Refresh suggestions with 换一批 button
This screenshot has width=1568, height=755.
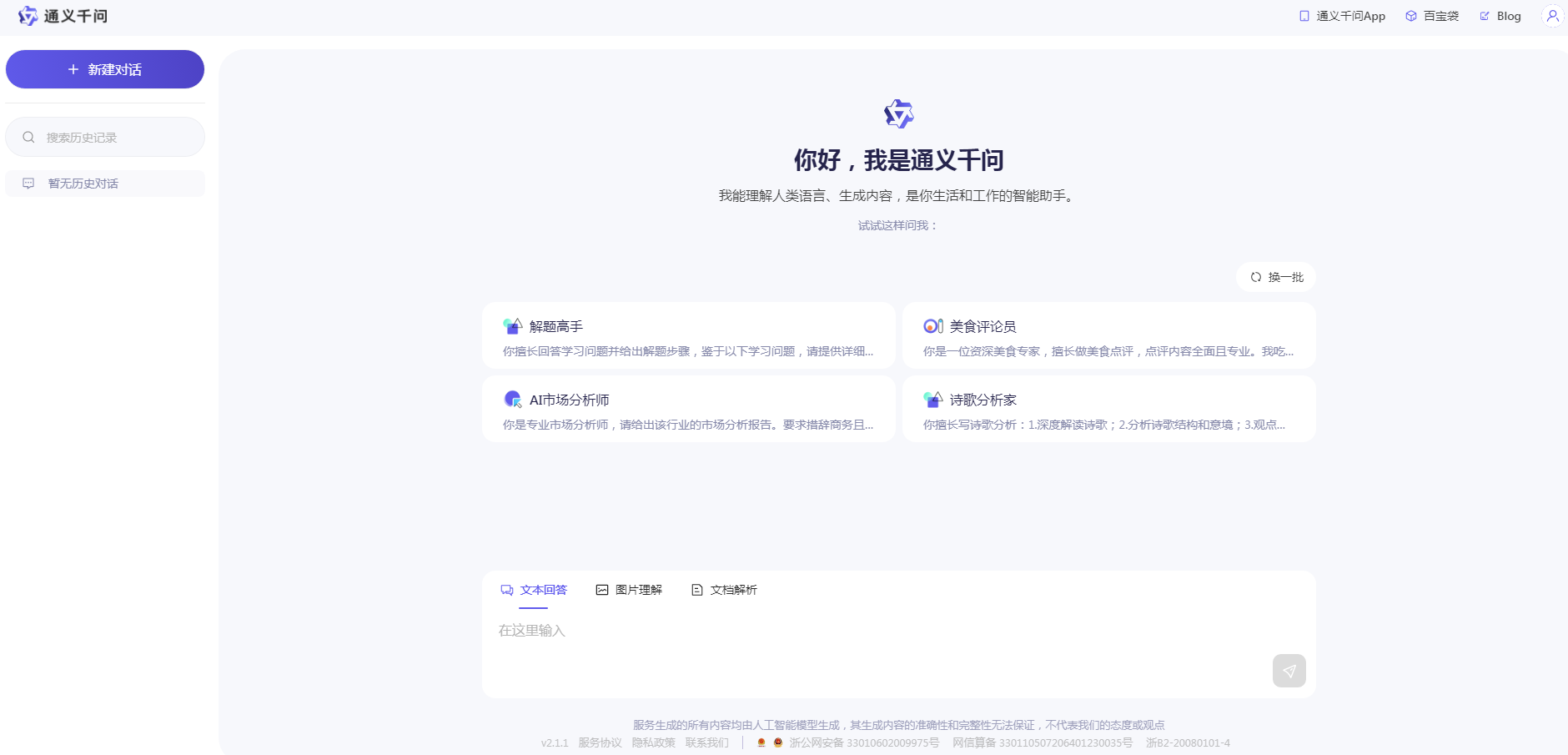(1276, 277)
